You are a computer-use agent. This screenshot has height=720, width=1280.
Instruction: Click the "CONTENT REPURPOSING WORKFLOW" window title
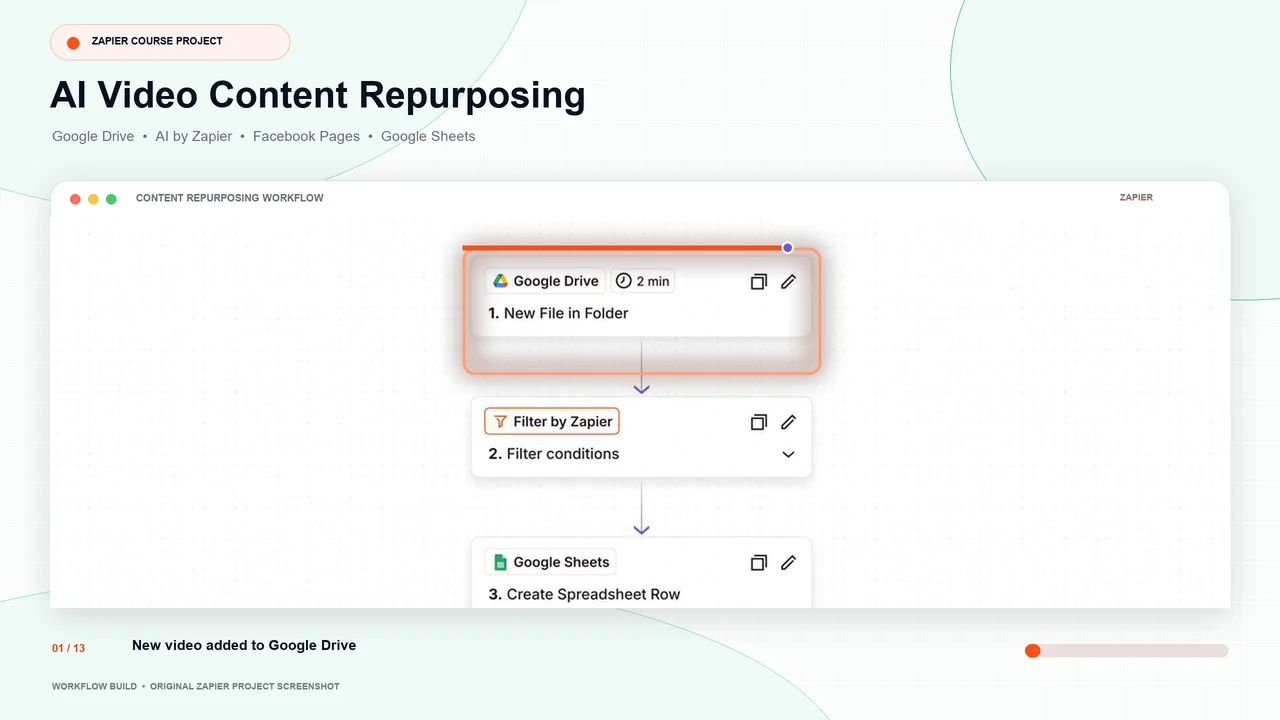[230, 198]
